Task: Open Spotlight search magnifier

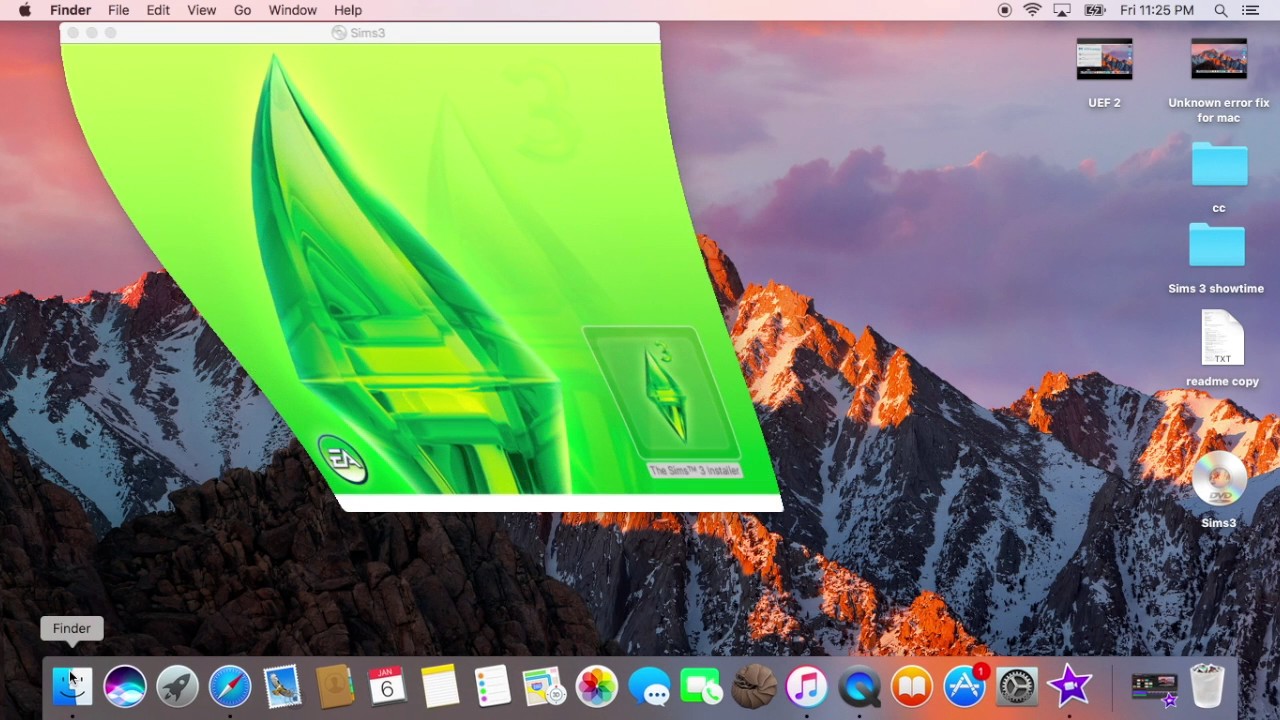Action: pyautogui.click(x=1221, y=10)
